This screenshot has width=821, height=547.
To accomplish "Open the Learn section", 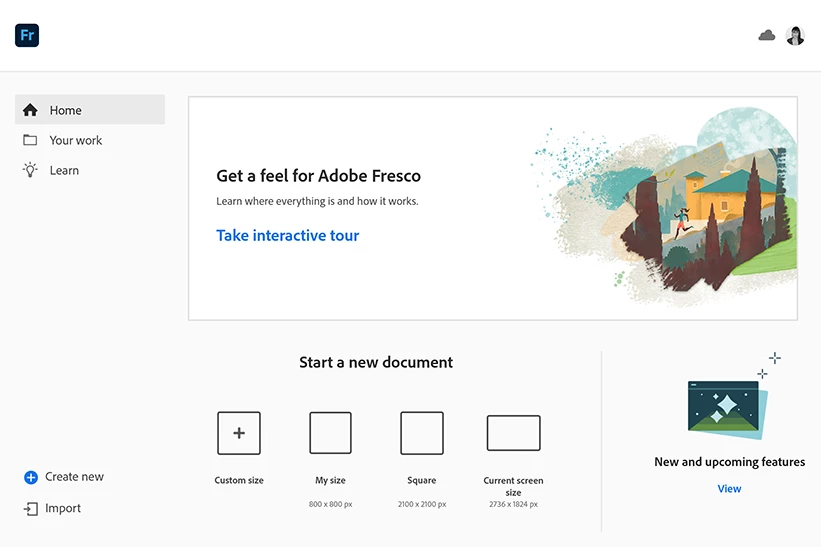I will pos(90,170).
